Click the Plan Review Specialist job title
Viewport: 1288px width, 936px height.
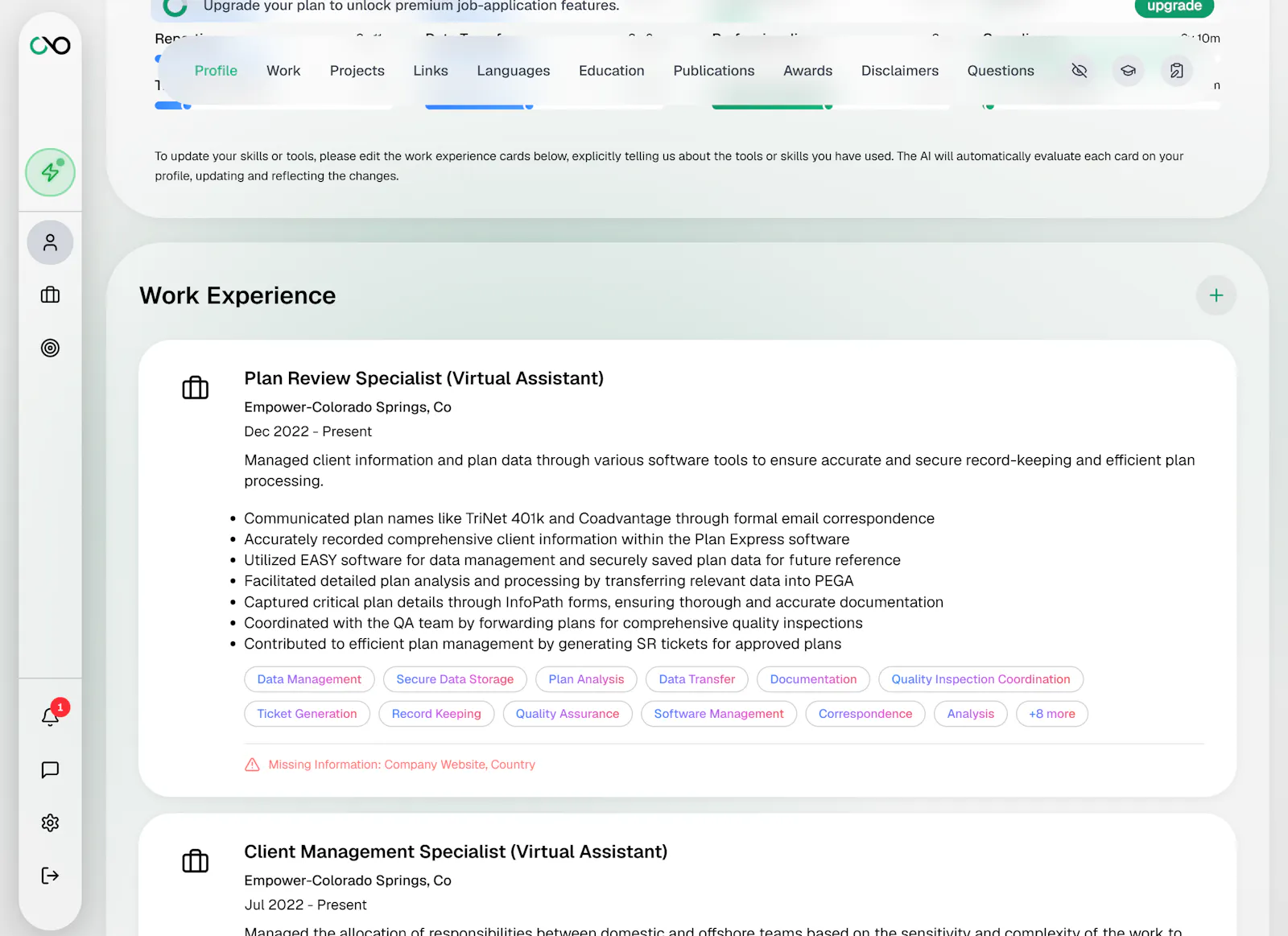coord(423,378)
